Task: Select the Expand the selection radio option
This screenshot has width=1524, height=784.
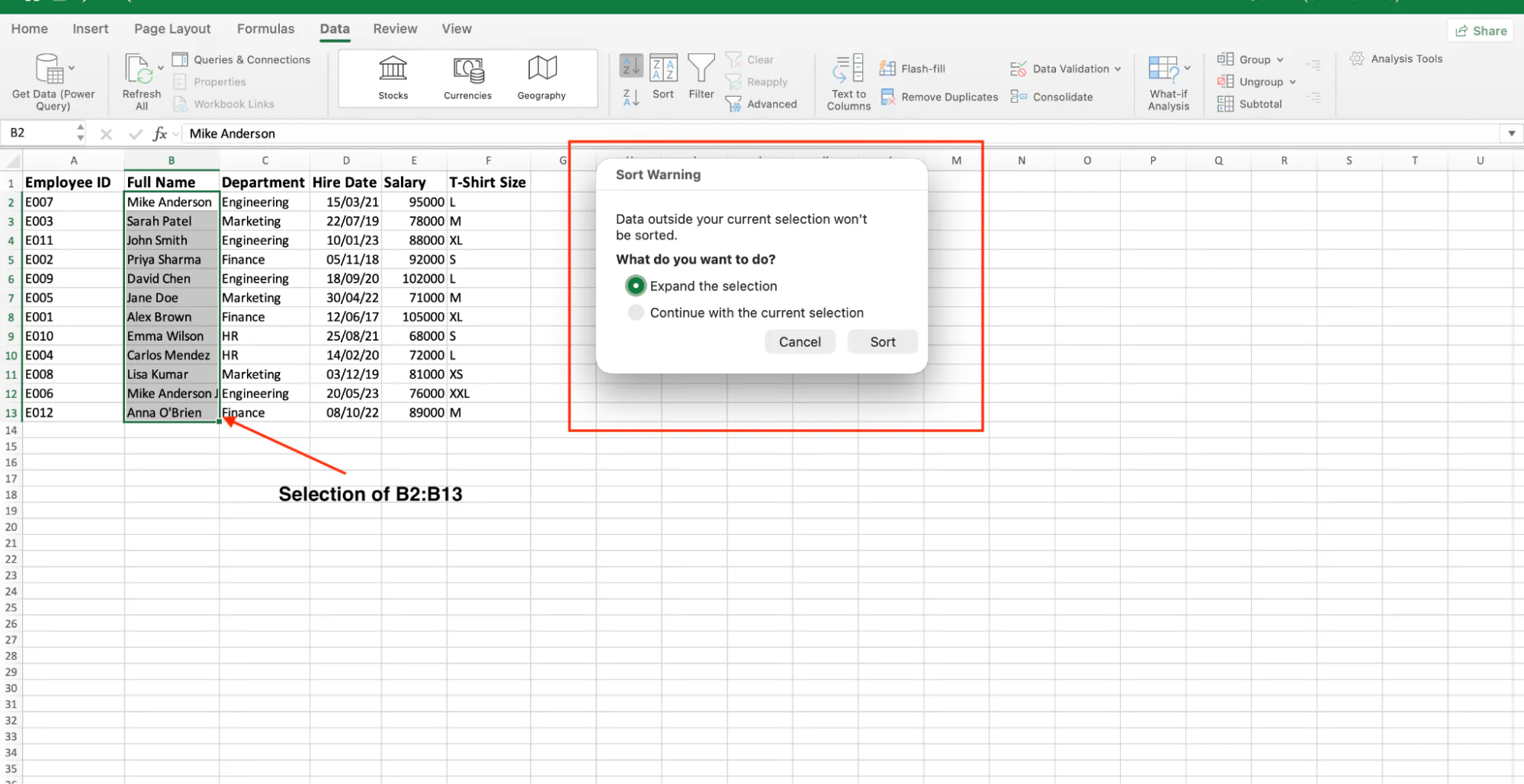Action: point(635,286)
